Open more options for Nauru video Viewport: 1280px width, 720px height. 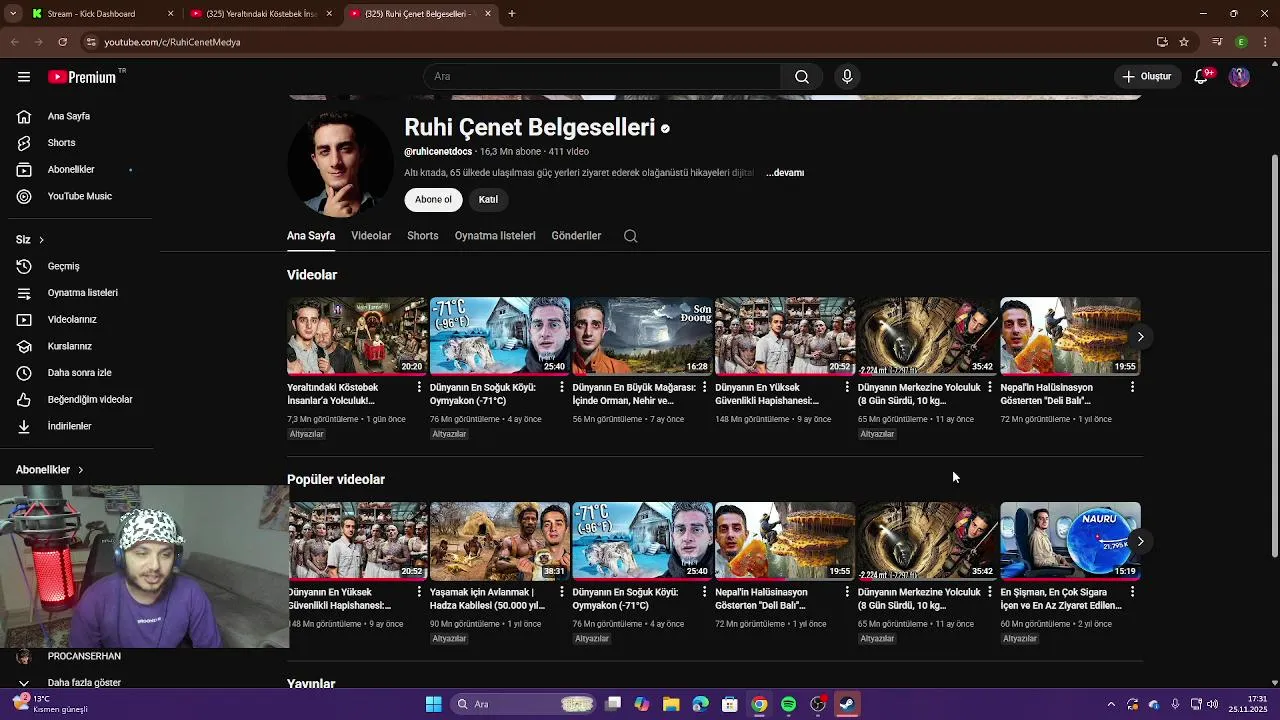coord(1132,592)
